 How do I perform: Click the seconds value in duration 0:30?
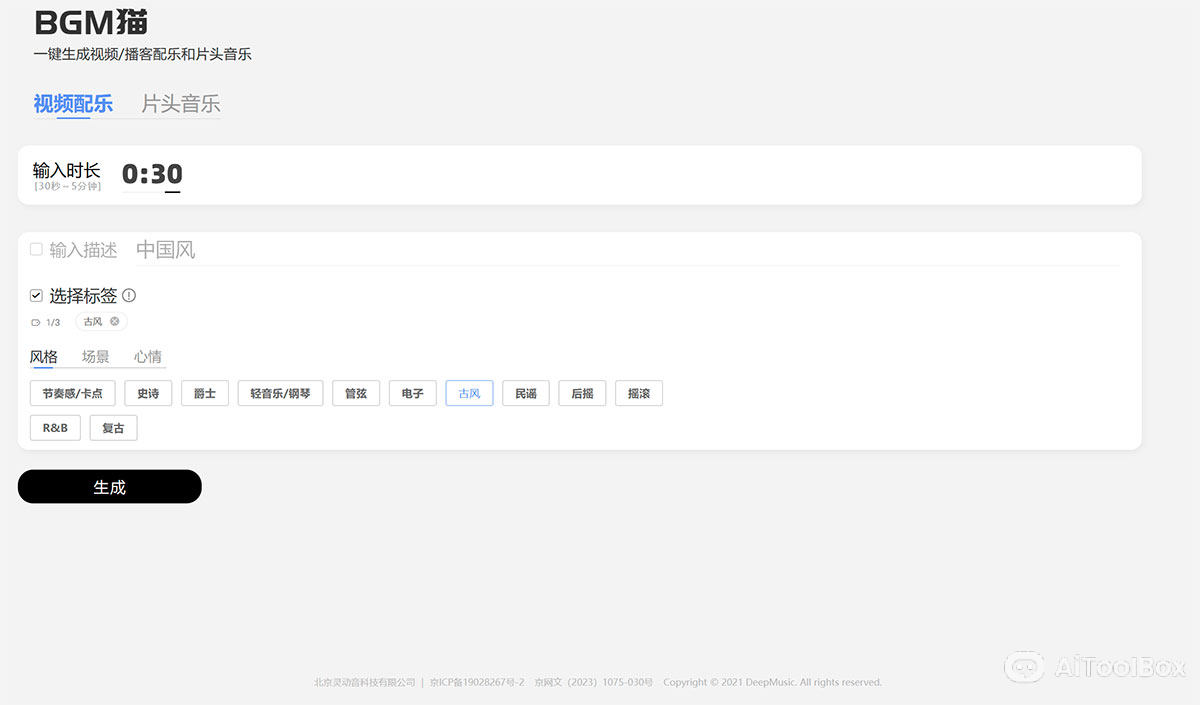(x=168, y=174)
